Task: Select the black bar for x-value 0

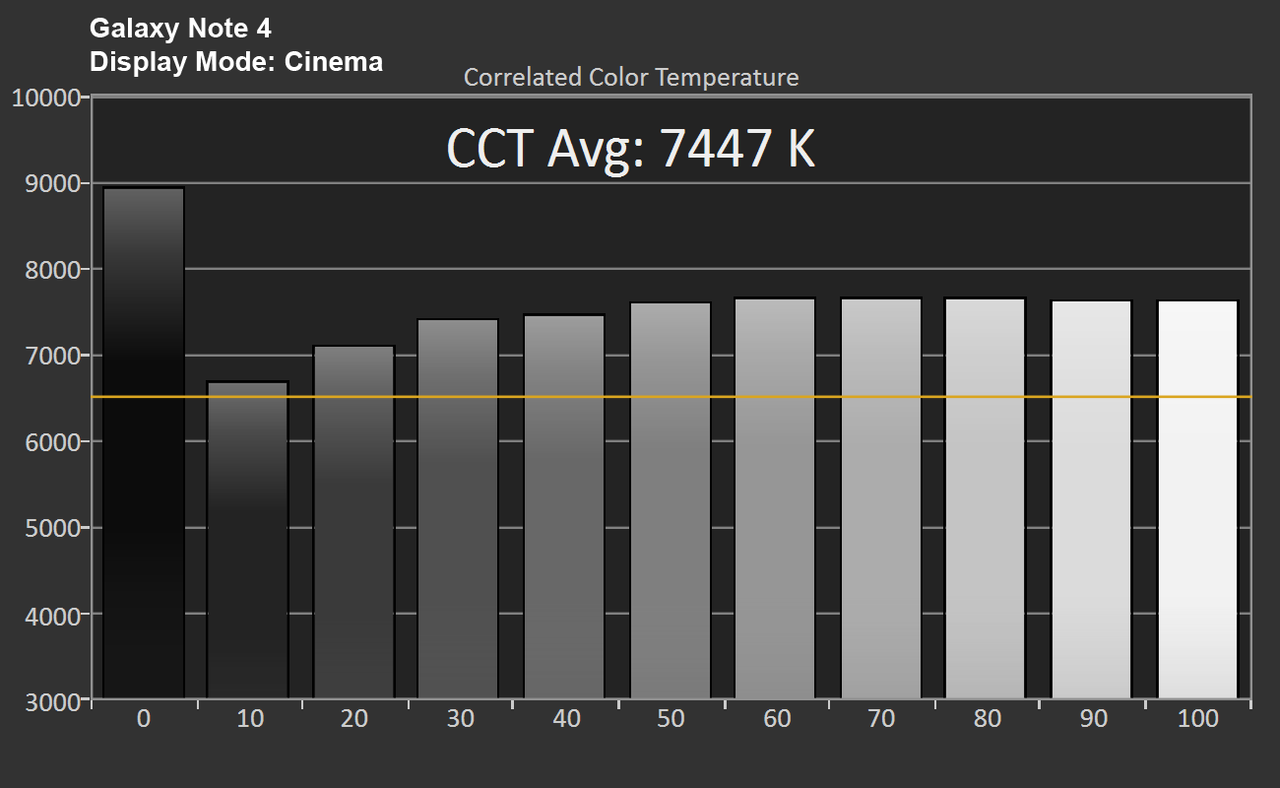Action: tap(144, 443)
